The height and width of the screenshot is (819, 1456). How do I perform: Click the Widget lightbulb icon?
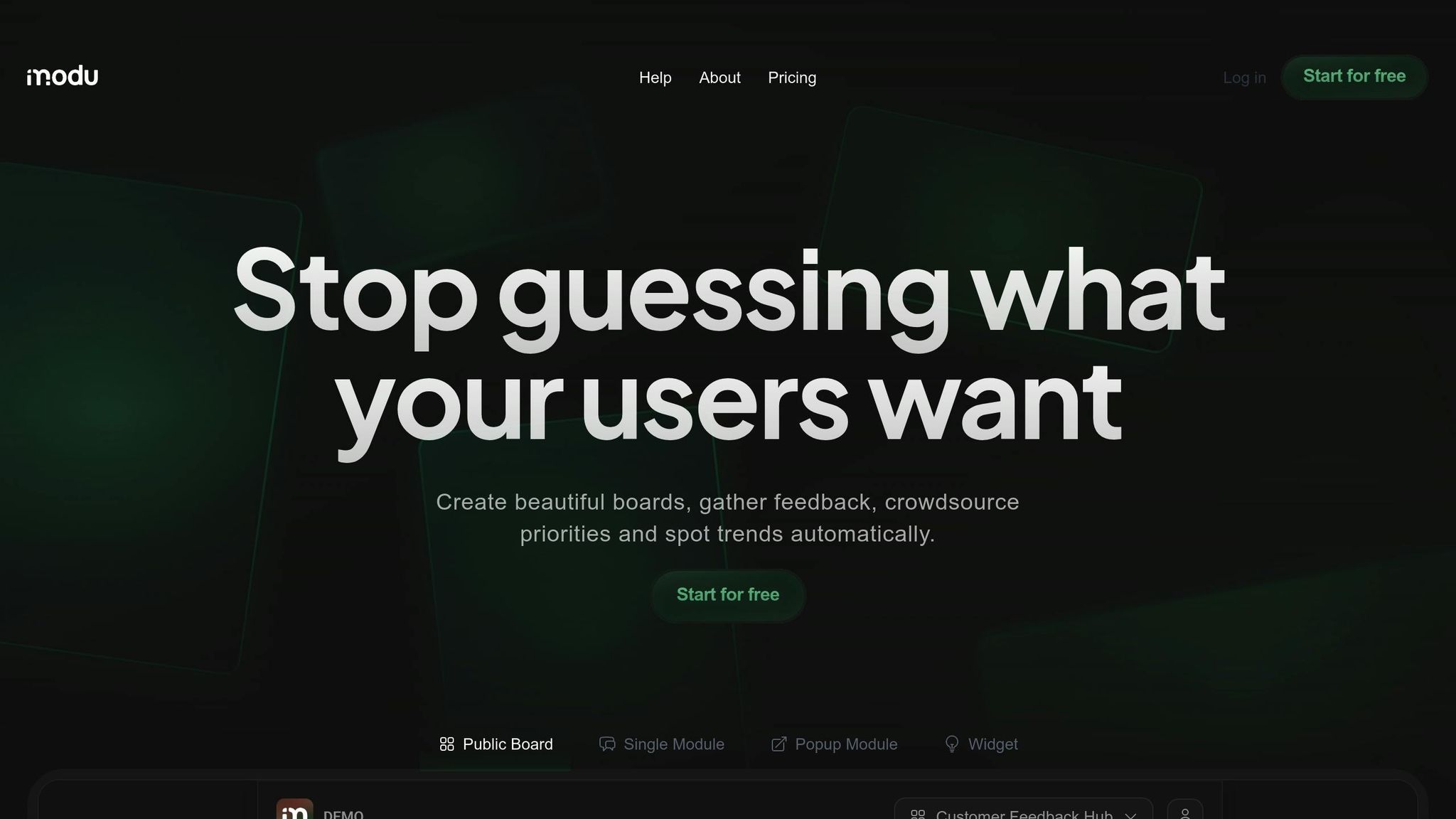click(952, 744)
